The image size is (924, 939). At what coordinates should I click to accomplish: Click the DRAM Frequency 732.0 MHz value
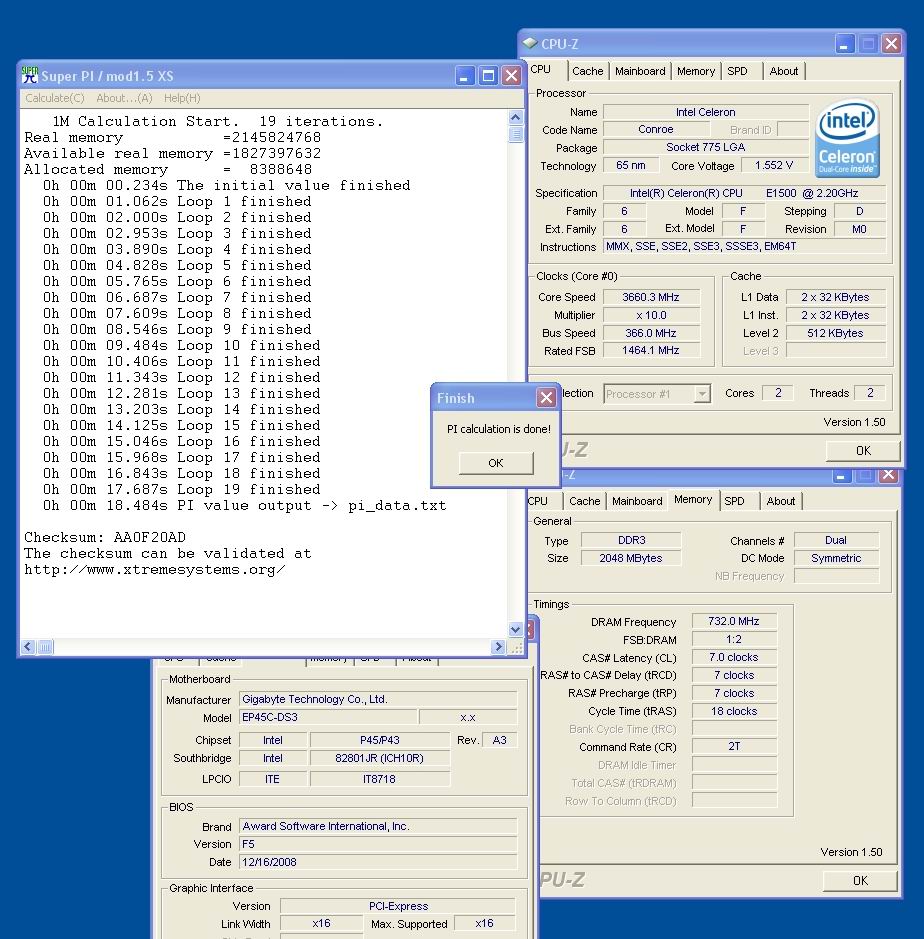(x=734, y=622)
